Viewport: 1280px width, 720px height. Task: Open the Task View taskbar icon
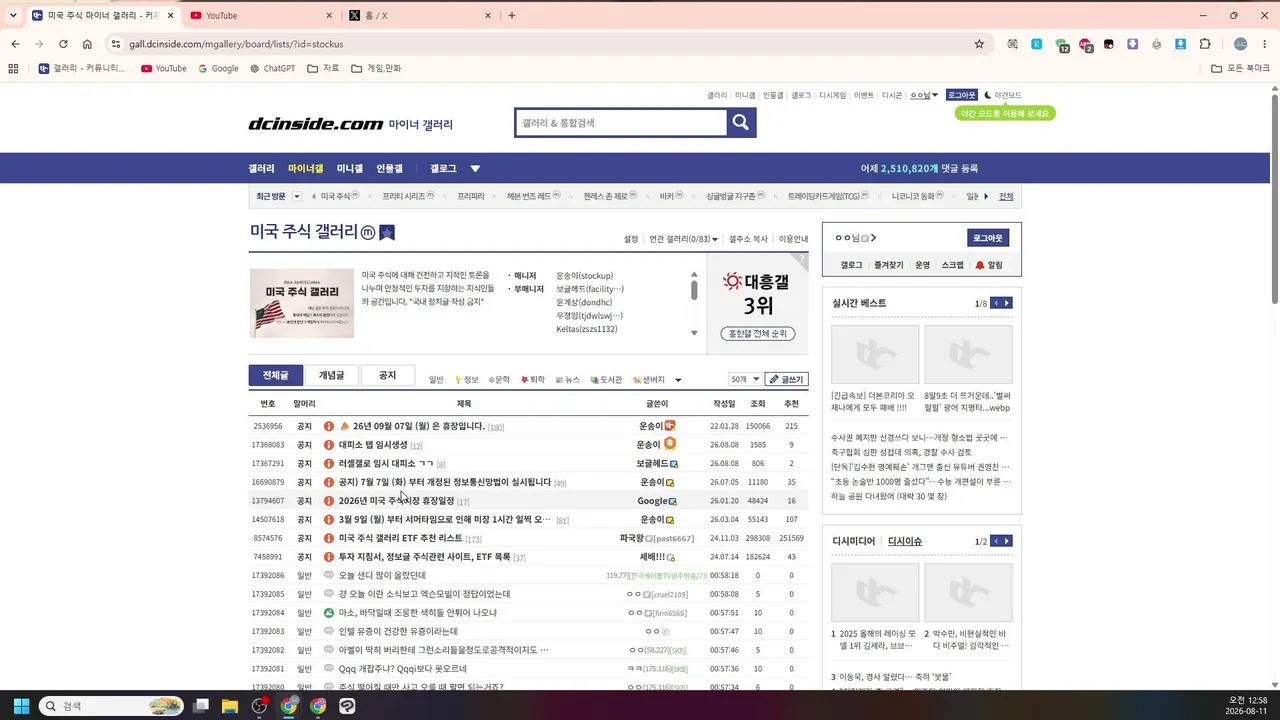pos(201,706)
